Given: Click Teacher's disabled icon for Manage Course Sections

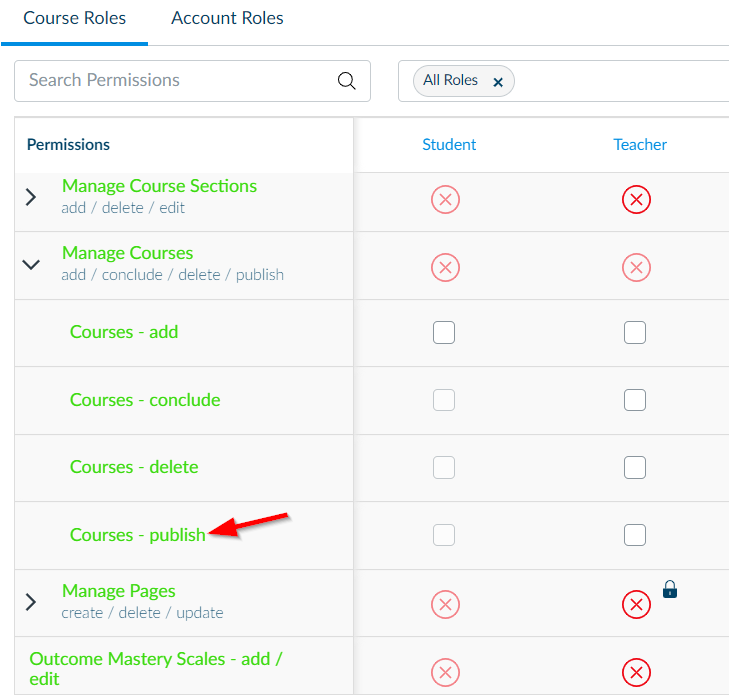Looking at the screenshot, I should tap(636, 200).
